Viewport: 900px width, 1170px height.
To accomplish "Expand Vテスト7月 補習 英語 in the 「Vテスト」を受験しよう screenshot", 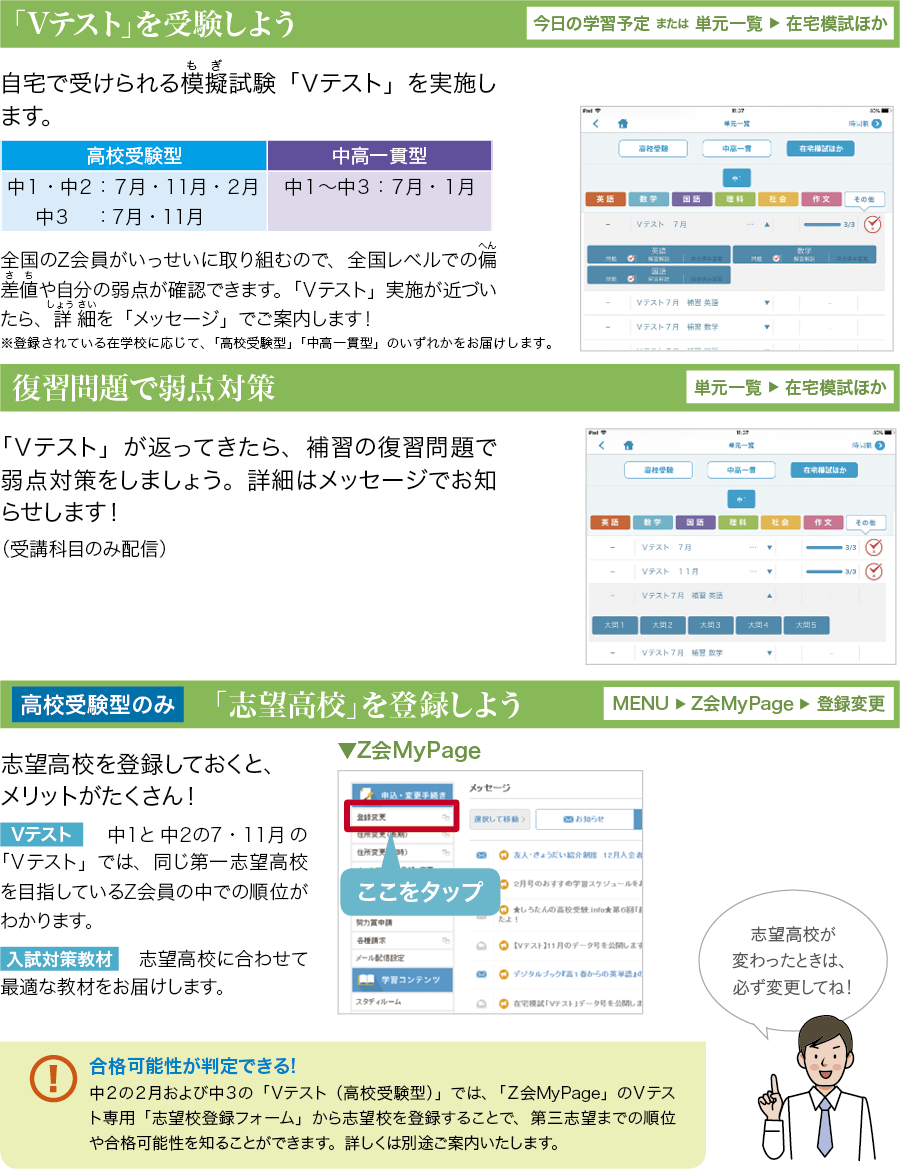I will (x=766, y=303).
